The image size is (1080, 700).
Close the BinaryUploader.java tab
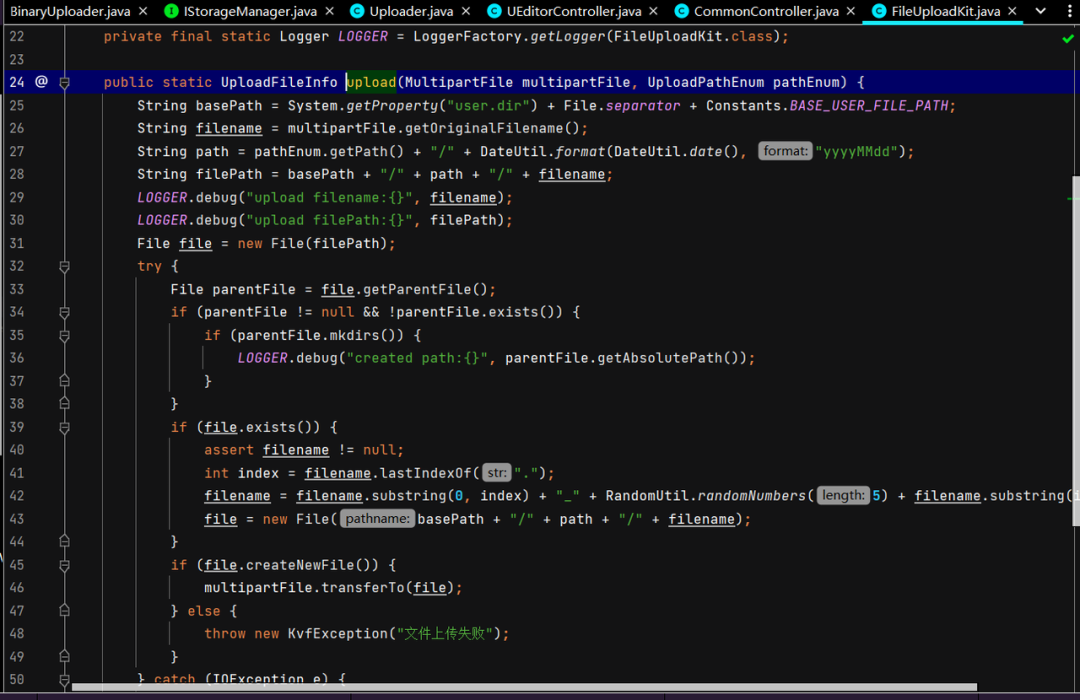pyautogui.click(x=142, y=12)
